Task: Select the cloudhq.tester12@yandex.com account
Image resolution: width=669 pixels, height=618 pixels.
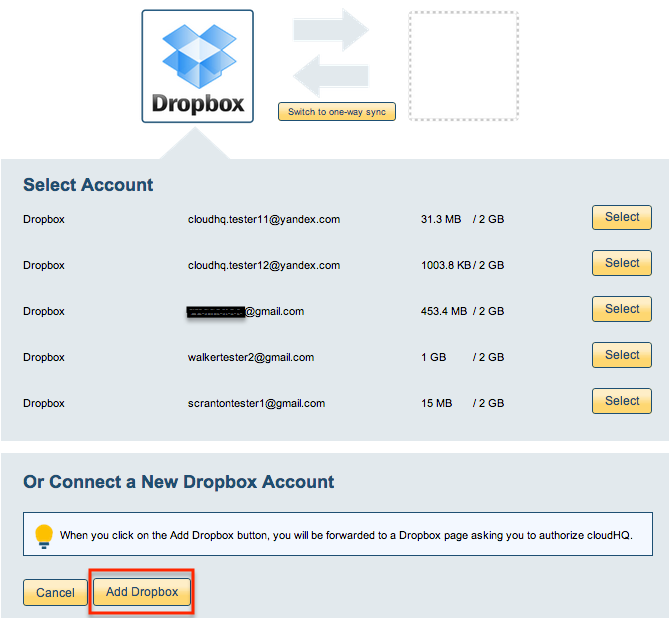Action: point(622,263)
